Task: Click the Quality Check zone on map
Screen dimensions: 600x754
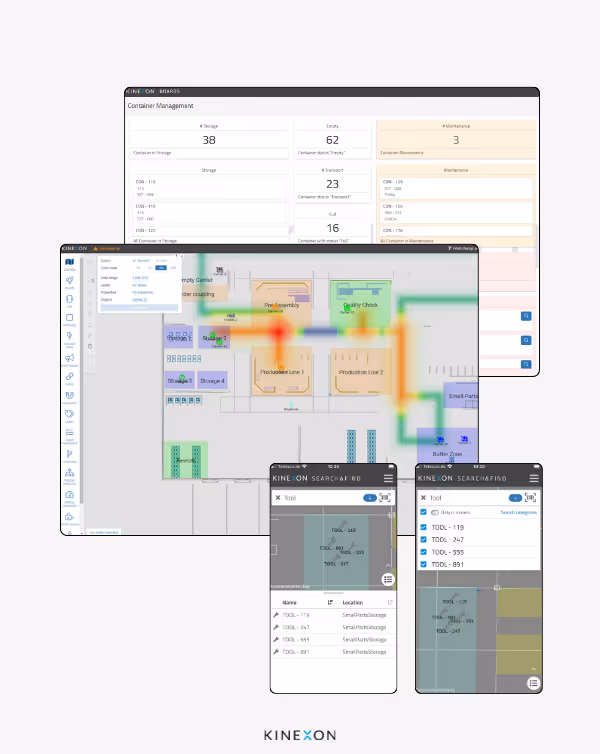Action: pos(360,305)
